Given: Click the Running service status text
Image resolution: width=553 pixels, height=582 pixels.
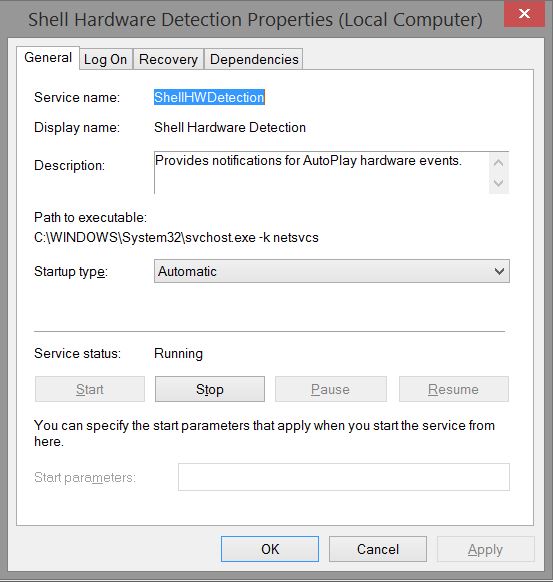Looking at the screenshot, I should coord(179,353).
